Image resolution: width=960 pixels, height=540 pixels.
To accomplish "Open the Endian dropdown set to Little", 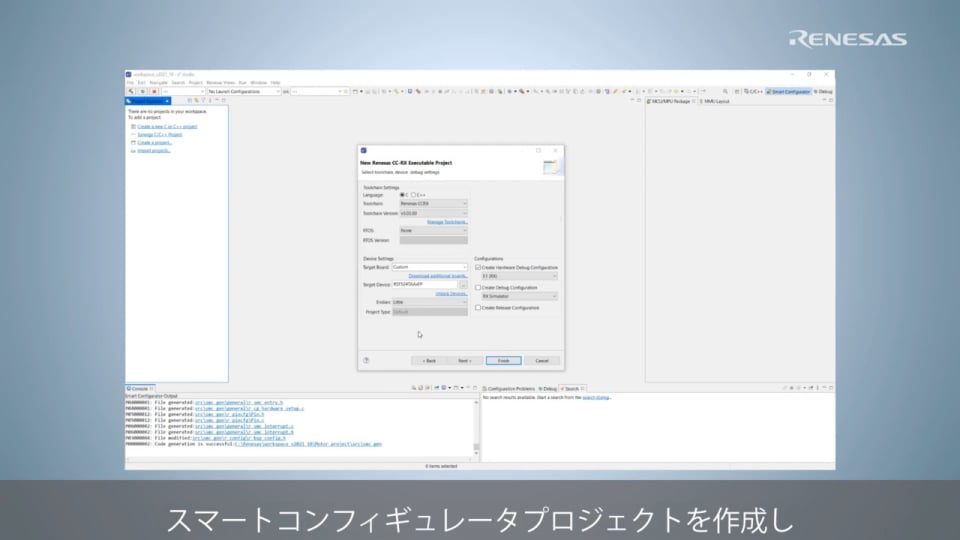I will [x=430, y=302].
